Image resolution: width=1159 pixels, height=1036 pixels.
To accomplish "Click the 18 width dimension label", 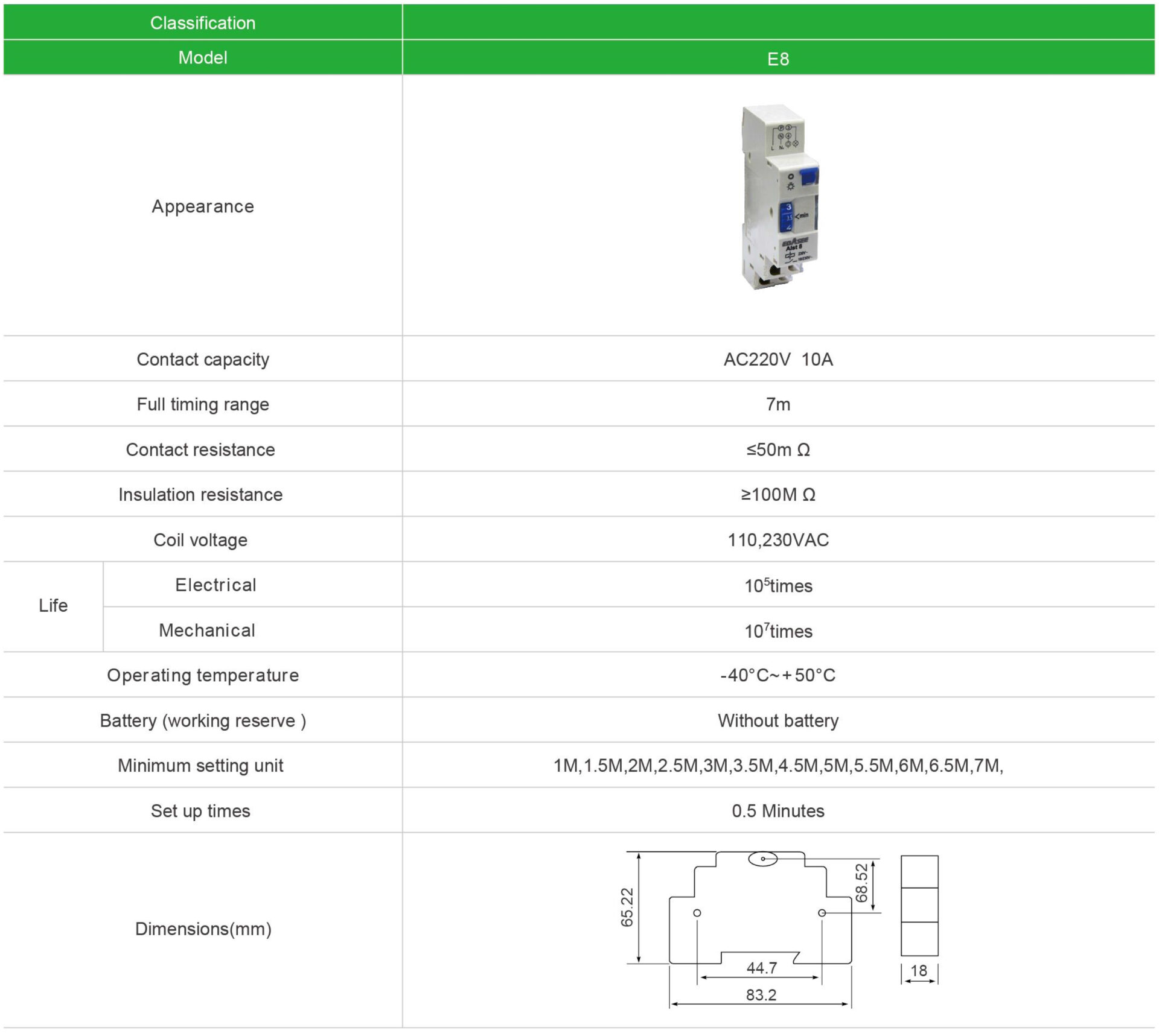I will tap(918, 971).
